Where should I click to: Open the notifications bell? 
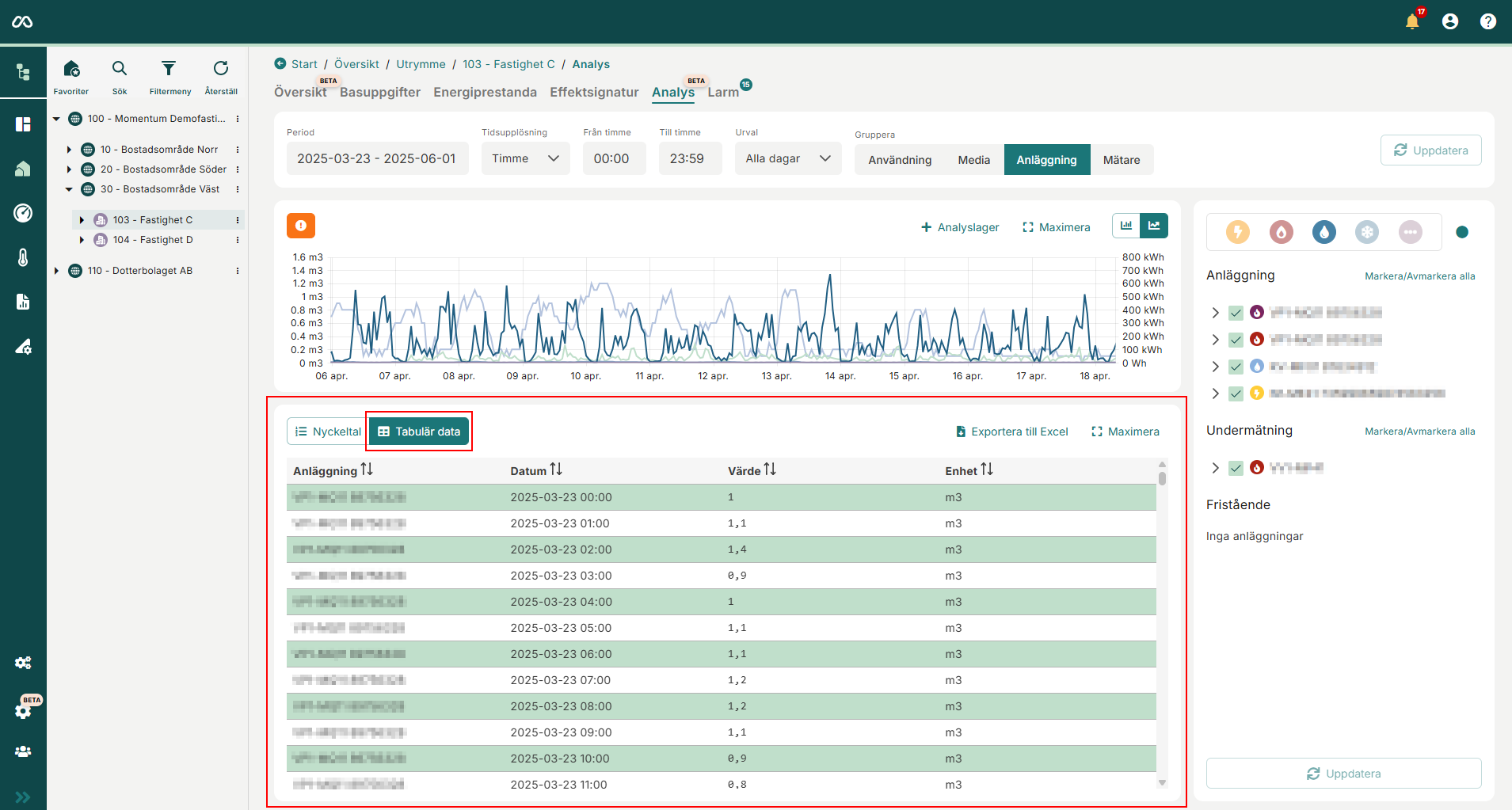point(1412,21)
